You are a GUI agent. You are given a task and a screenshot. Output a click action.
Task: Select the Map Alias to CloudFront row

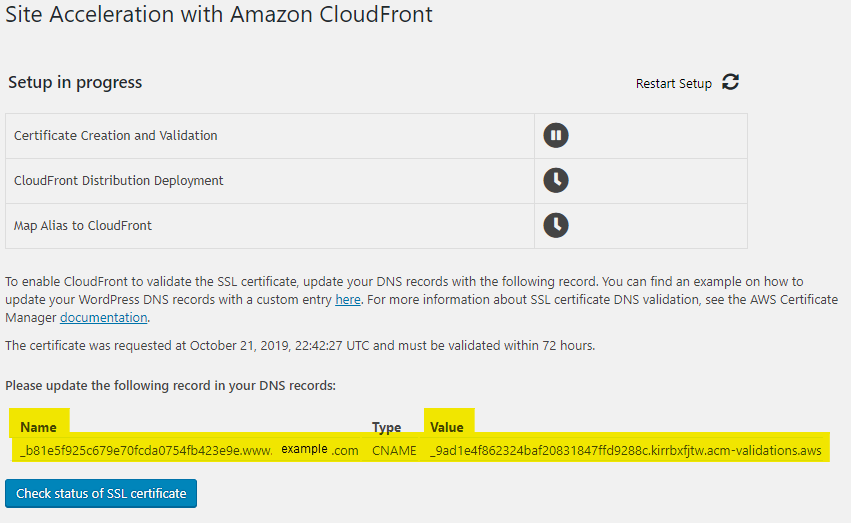[x=83, y=225]
